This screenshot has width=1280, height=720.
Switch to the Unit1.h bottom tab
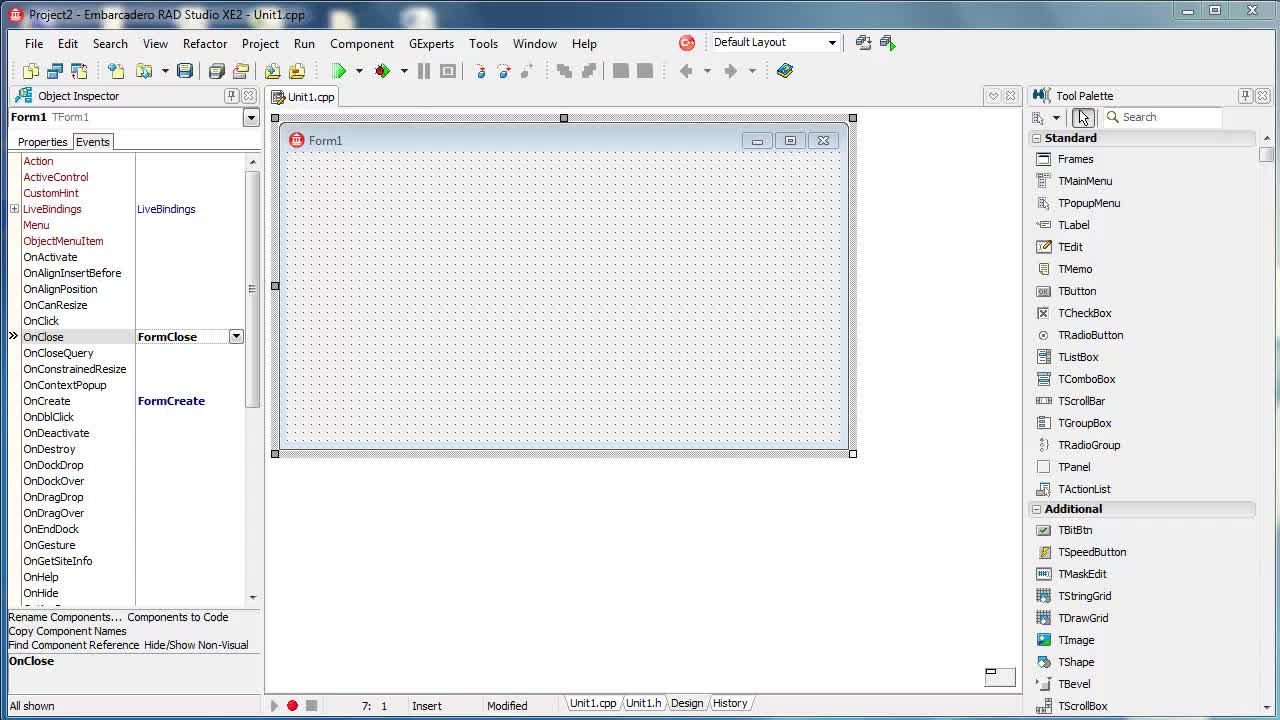(x=643, y=703)
